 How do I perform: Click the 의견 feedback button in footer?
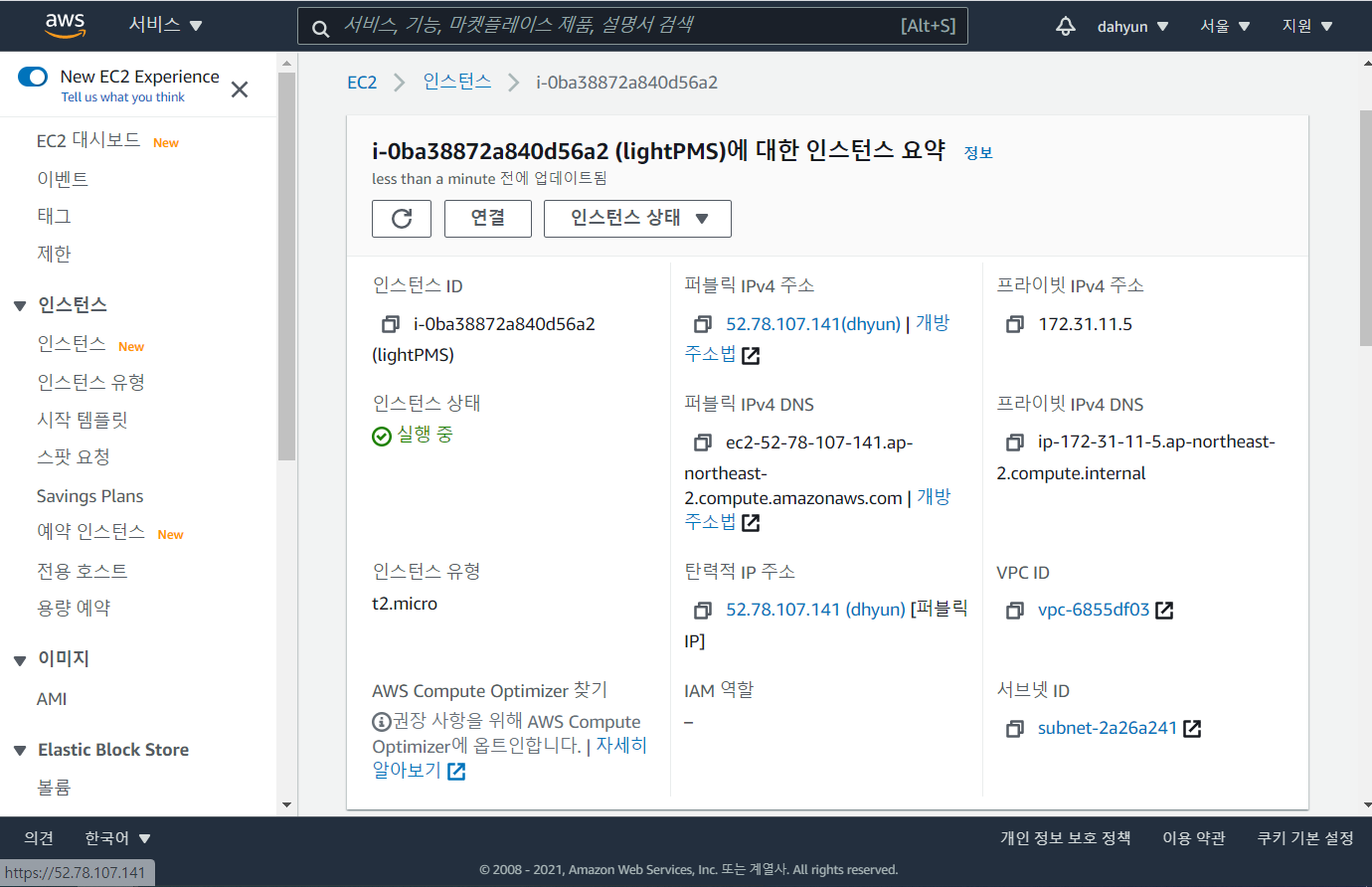(39, 838)
